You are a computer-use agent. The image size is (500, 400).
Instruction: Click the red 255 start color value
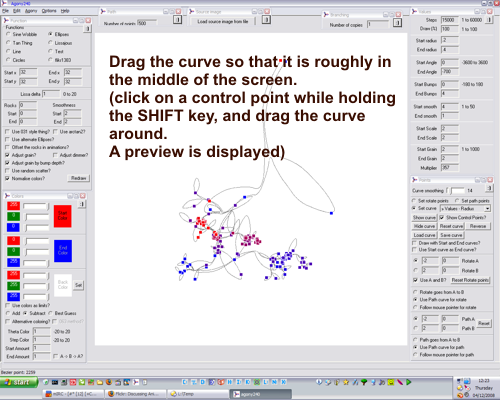pos(13,205)
